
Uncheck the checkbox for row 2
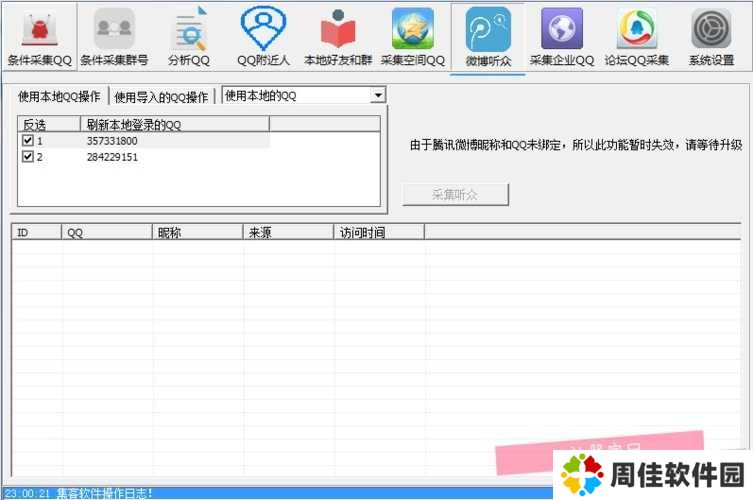pos(28,157)
